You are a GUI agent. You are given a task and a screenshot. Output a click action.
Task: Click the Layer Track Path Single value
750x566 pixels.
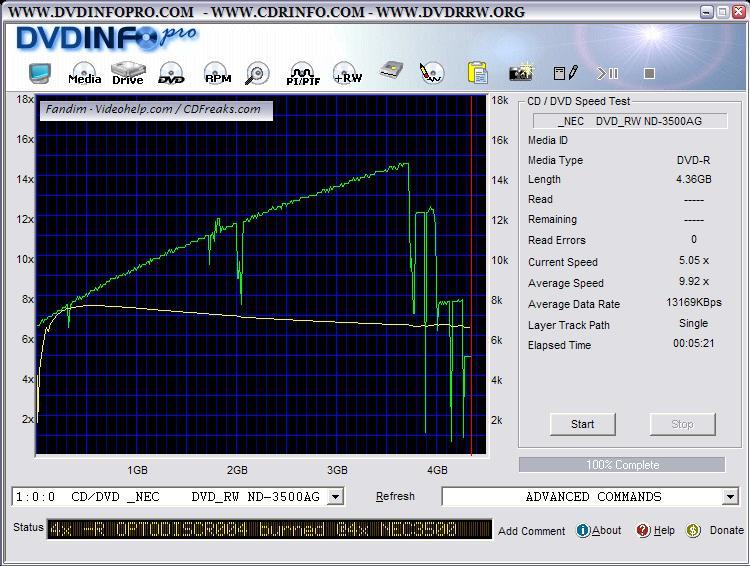click(x=694, y=323)
